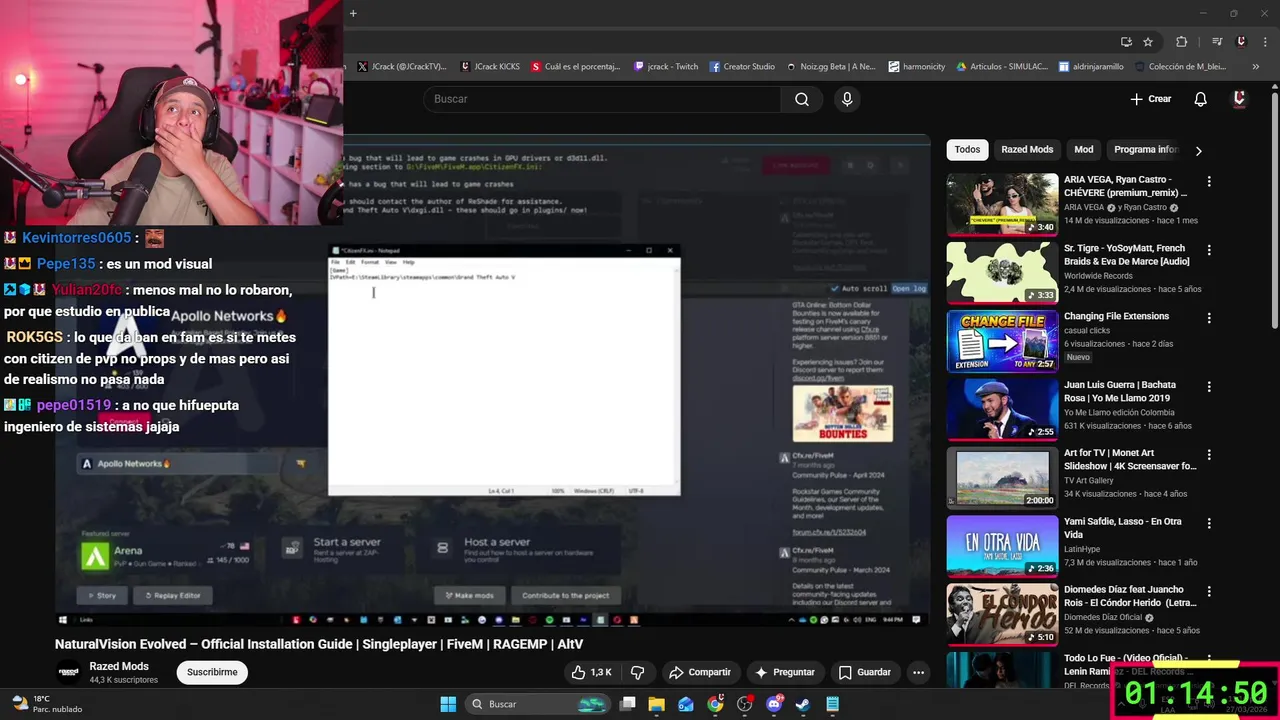The height and width of the screenshot is (720, 1280).
Task: Open YouTube notifications bell
Action: coord(1200,99)
